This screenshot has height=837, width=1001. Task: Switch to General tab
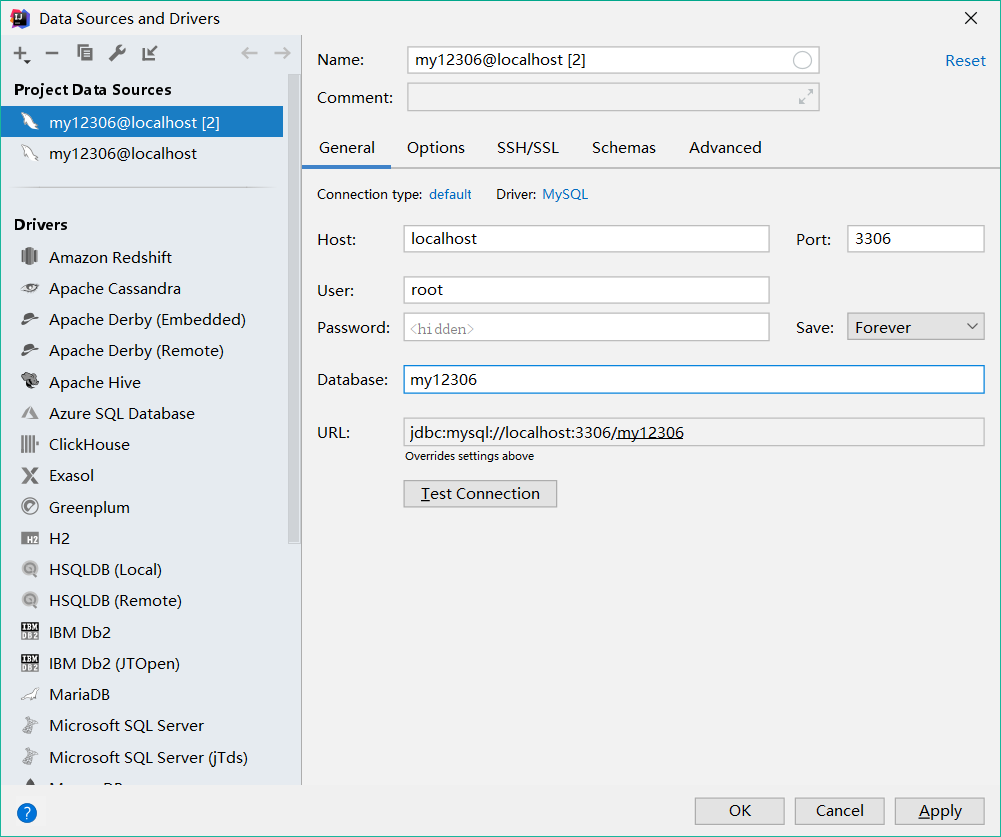[347, 147]
